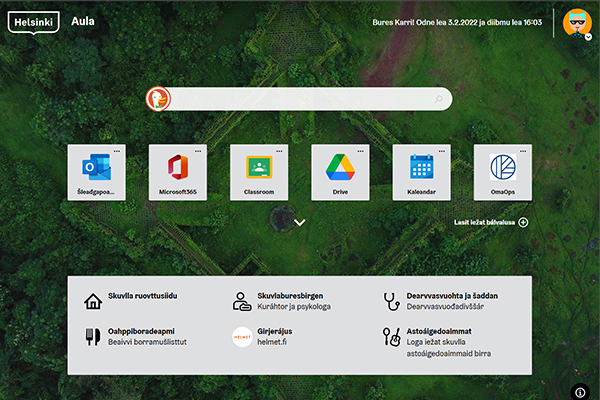
Task: Open the Kaleandar calendar tile
Action: pos(421,172)
